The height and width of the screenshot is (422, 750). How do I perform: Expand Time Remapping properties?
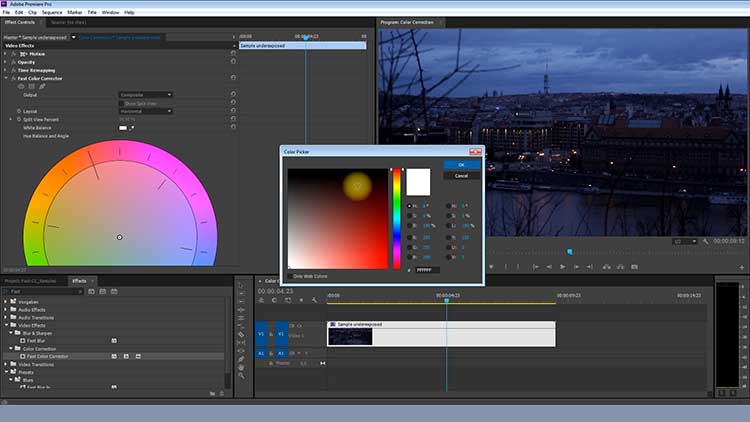coord(6,70)
